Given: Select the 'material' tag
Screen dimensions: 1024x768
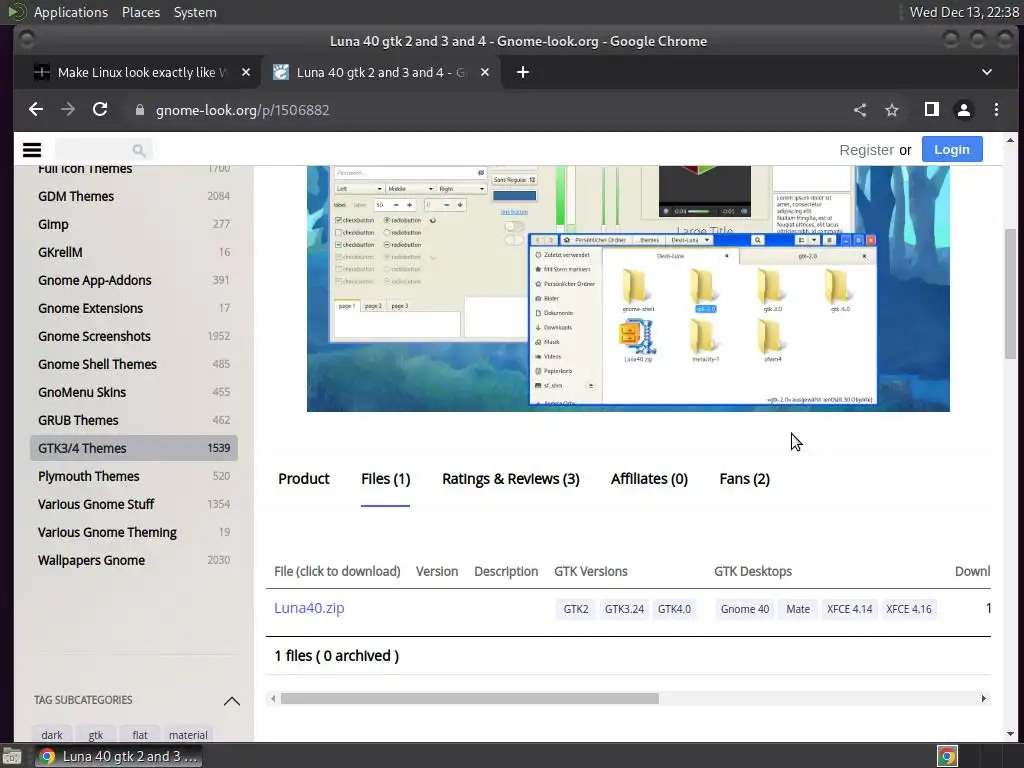Looking at the screenshot, I should click(188, 735).
